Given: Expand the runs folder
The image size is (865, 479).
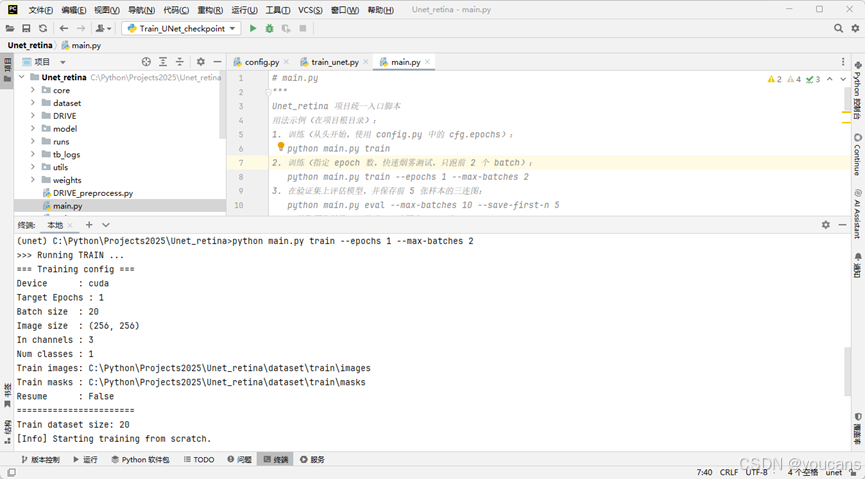Looking at the screenshot, I should (33, 141).
